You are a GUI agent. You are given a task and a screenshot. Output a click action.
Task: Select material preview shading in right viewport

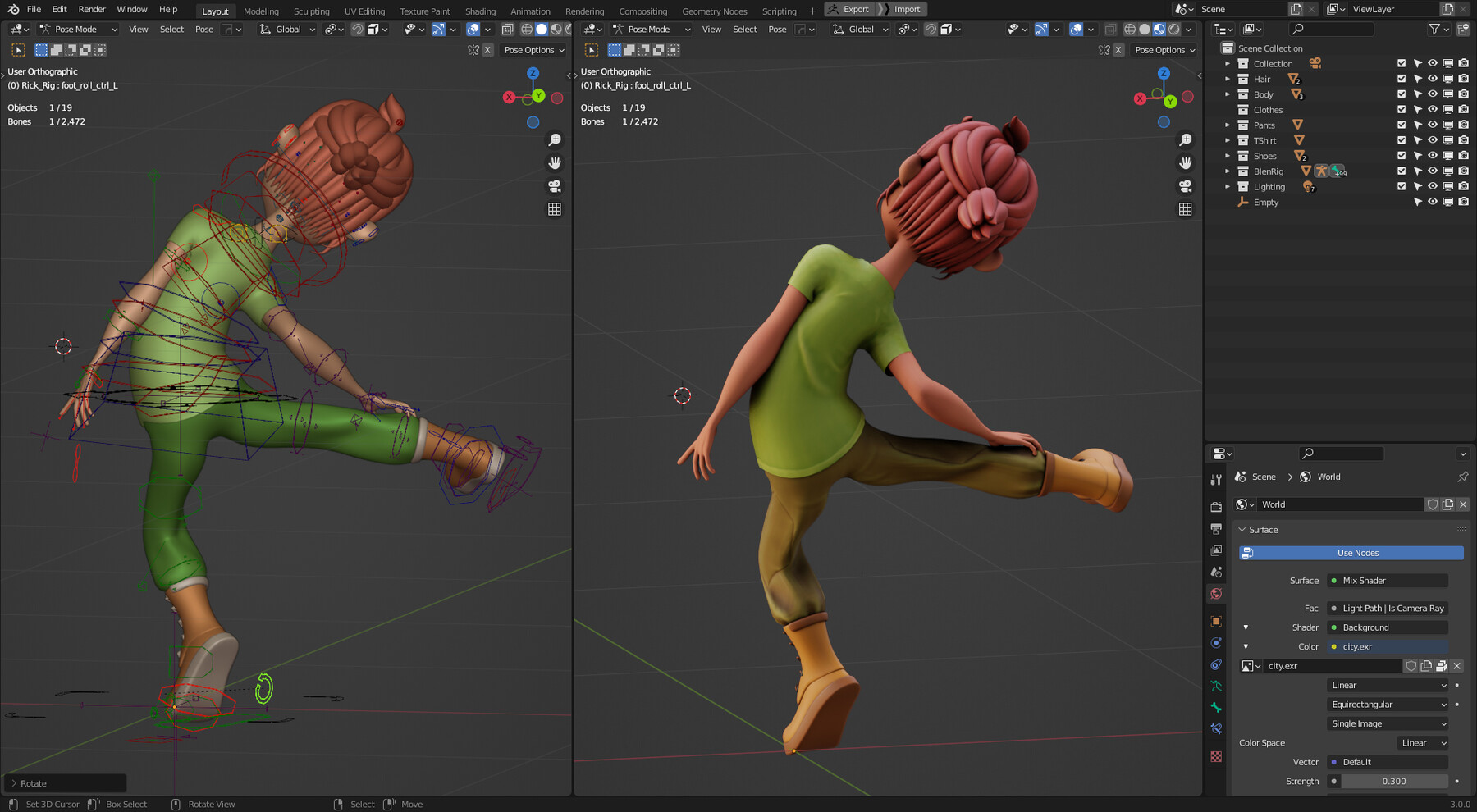point(1159,30)
